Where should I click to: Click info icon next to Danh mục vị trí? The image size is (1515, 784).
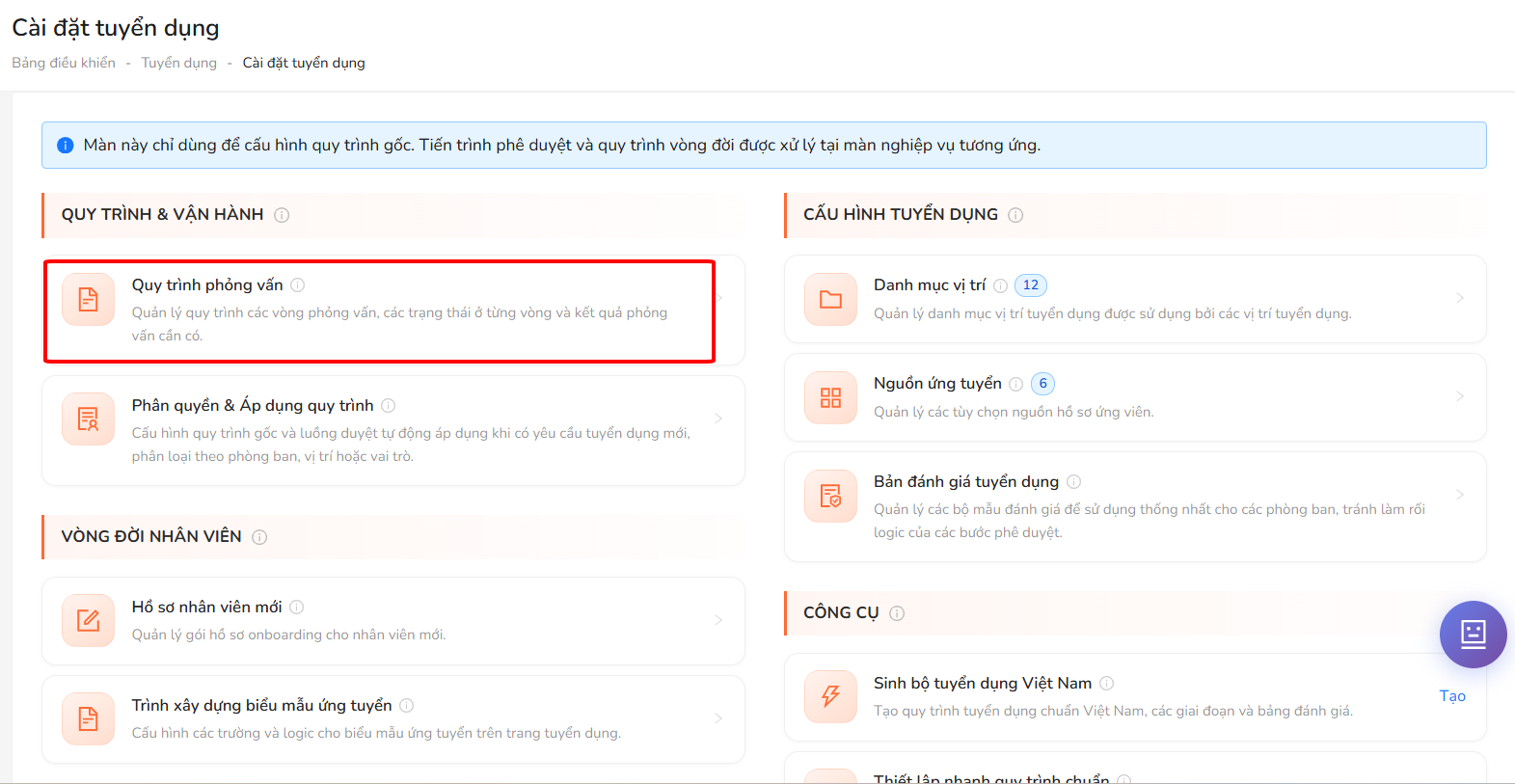(x=1001, y=286)
